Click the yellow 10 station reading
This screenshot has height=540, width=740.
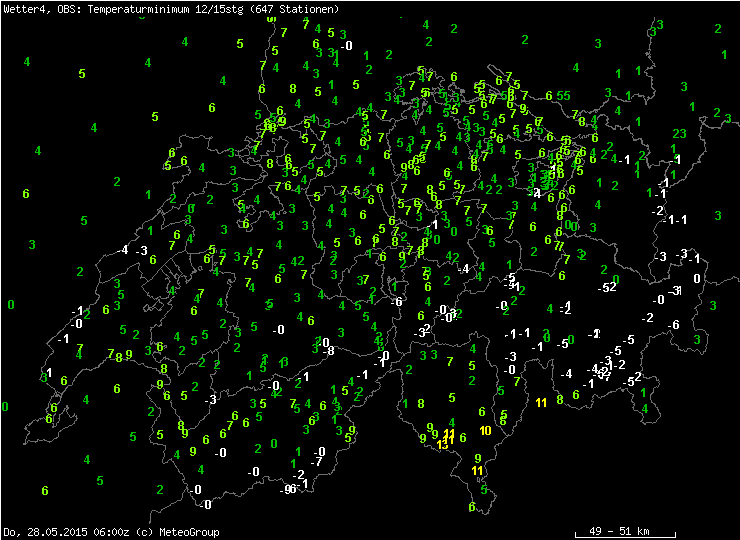pos(485,431)
